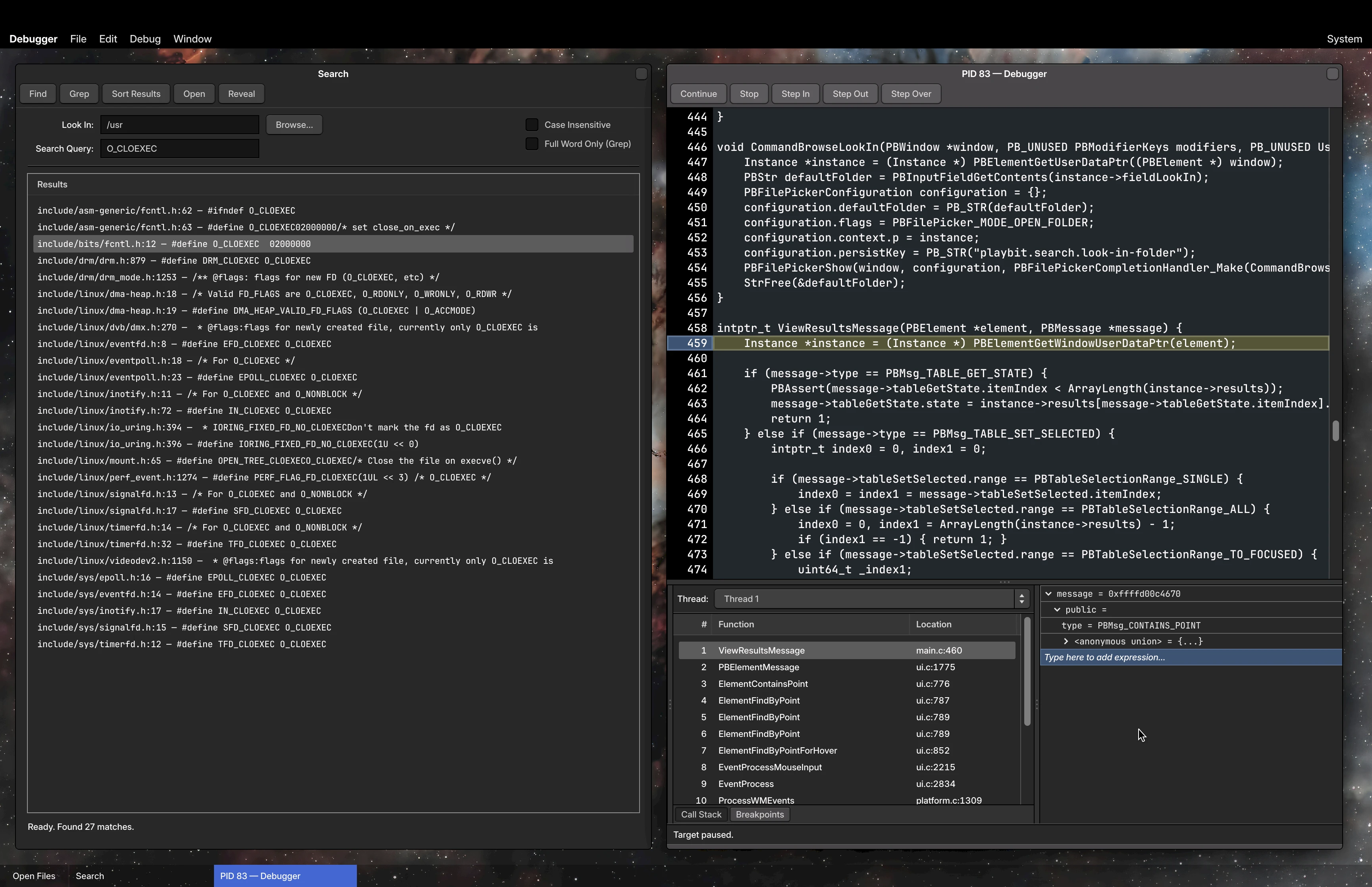The width and height of the screenshot is (1372, 887).
Task: Select frame ElementFindByPointForHover
Action: (847, 750)
